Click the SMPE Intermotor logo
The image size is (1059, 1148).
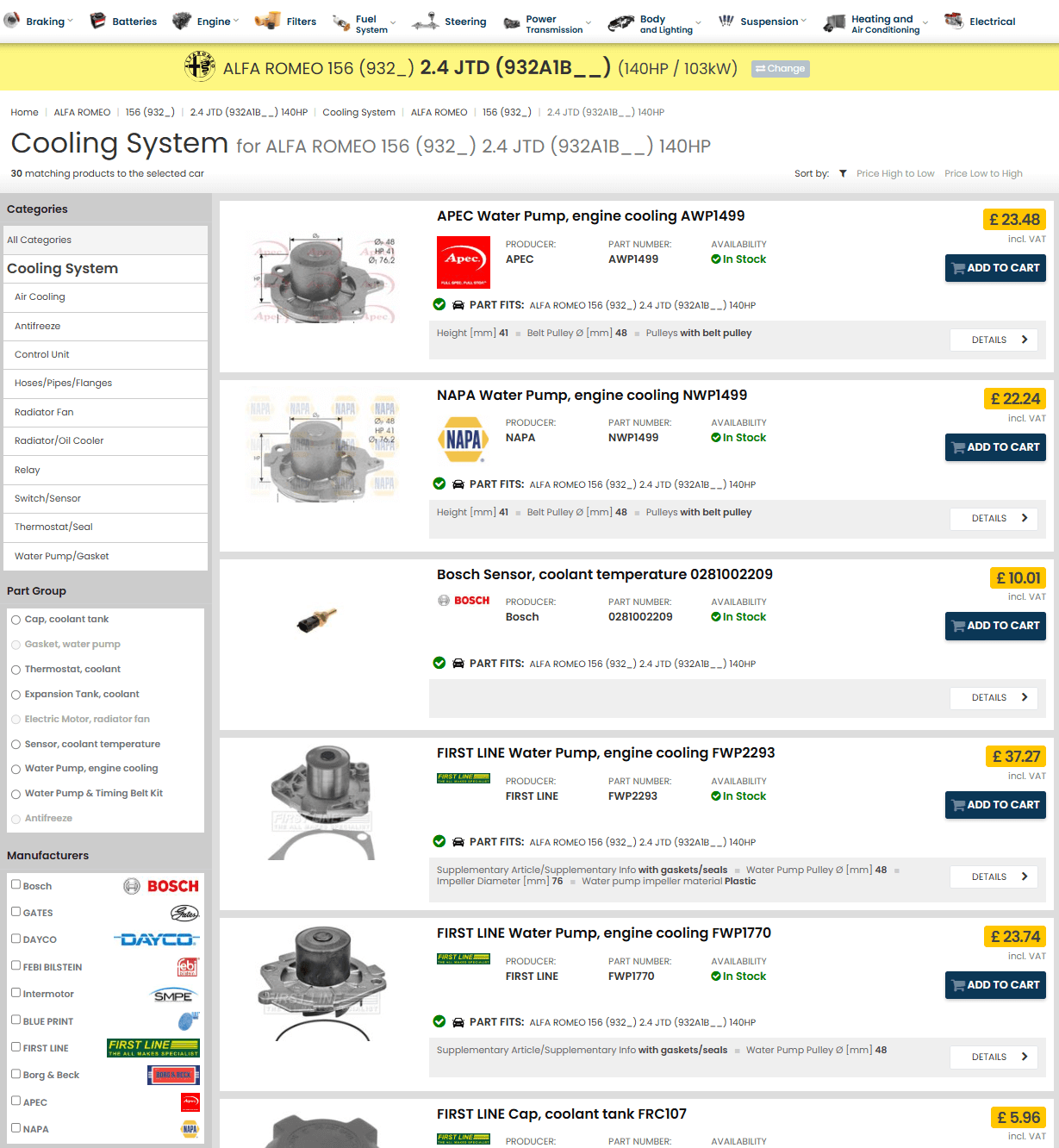(175, 995)
